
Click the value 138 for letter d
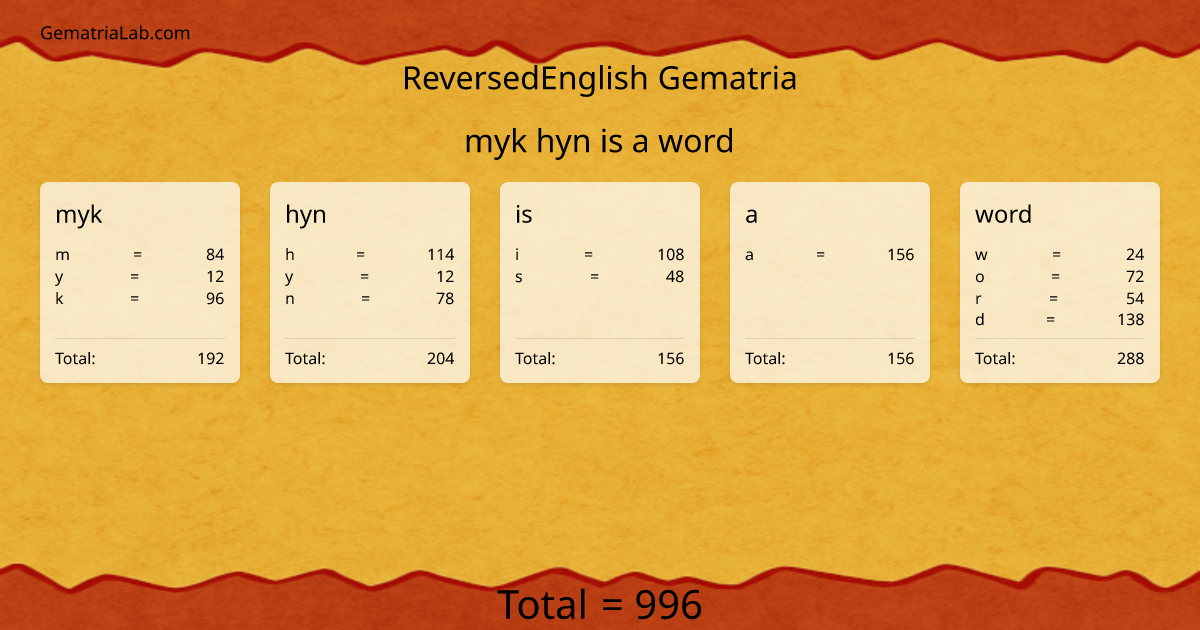[1131, 320]
